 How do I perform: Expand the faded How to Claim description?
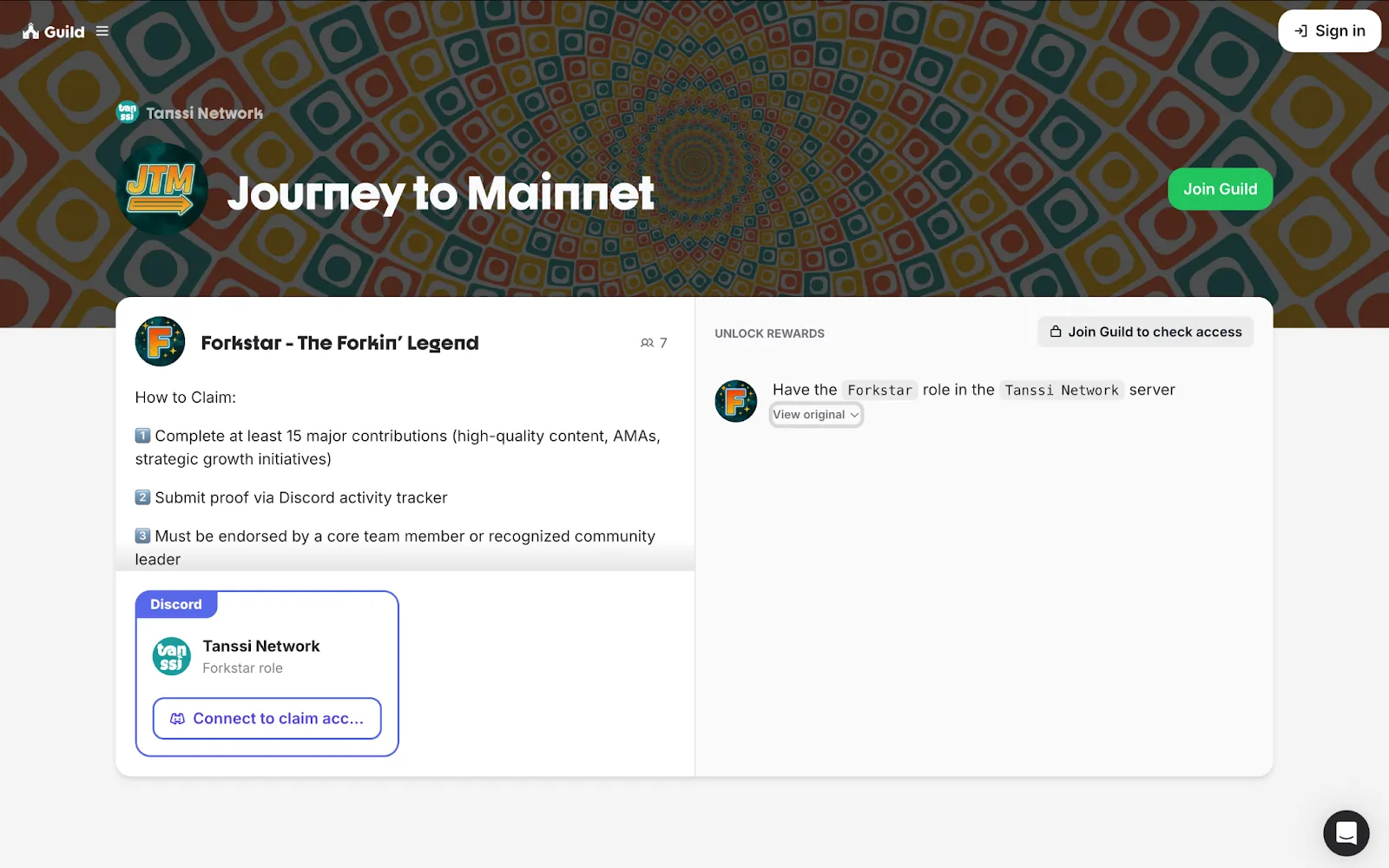pos(405,557)
